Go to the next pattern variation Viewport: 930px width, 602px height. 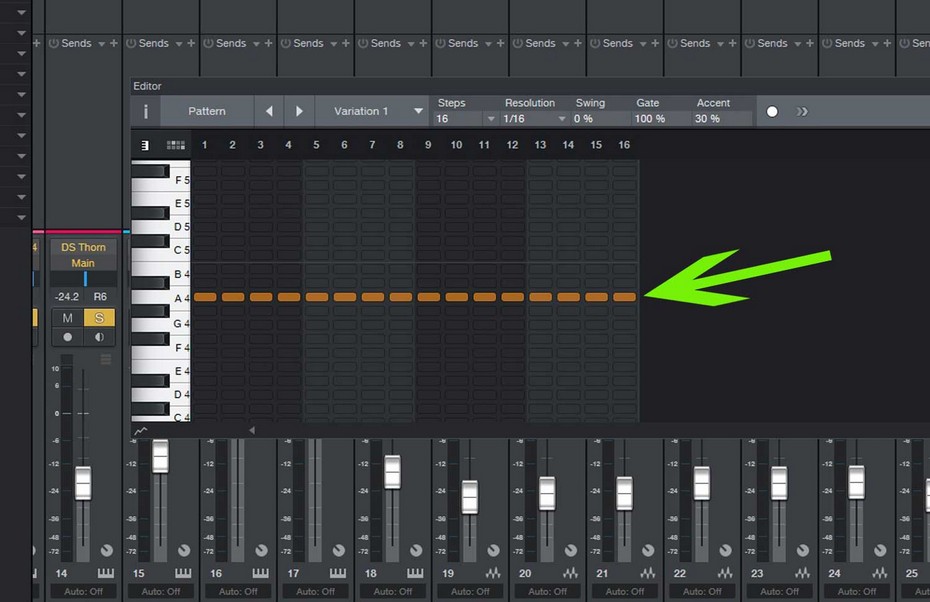tap(299, 111)
